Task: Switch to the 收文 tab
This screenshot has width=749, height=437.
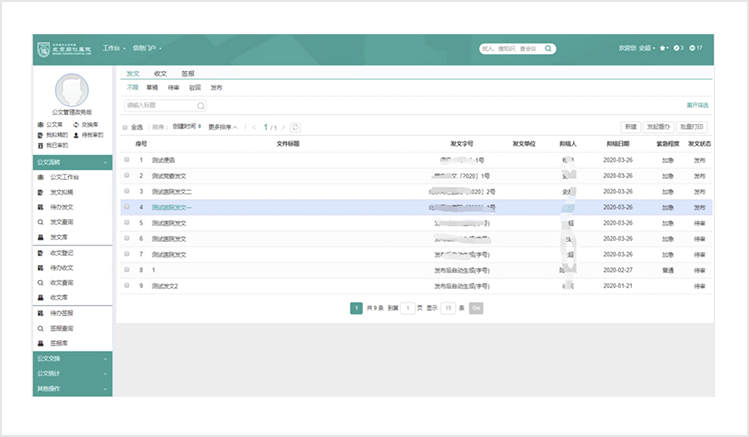Action: (160, 74)
